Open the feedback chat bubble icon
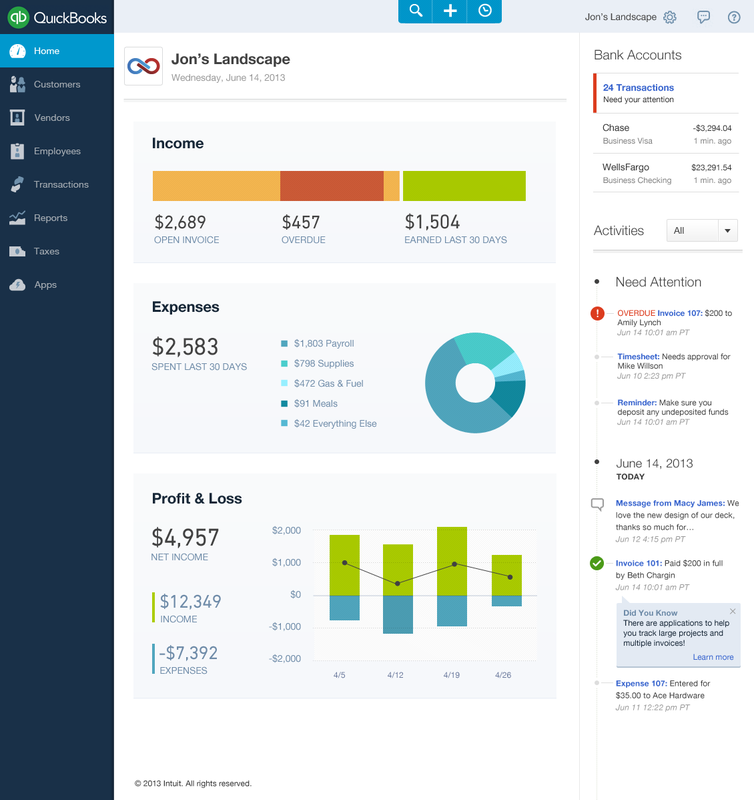754x800 pixels. tap(703, 17)
